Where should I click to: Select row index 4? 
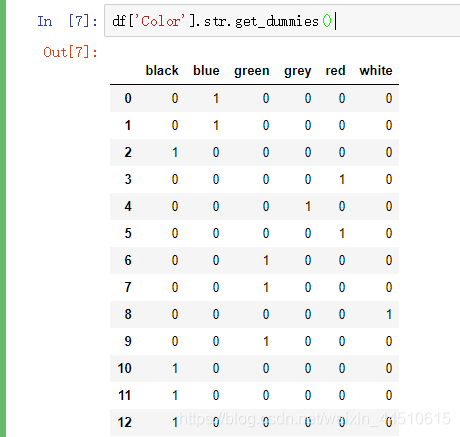click(x=128, y=206)
